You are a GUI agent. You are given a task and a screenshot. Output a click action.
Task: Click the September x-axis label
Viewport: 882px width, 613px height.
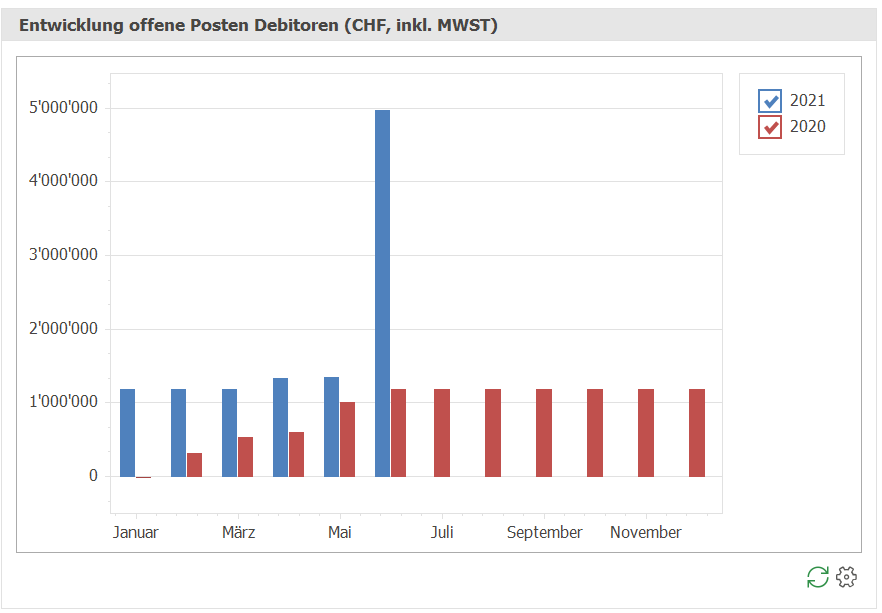click(x=544, y=532)
